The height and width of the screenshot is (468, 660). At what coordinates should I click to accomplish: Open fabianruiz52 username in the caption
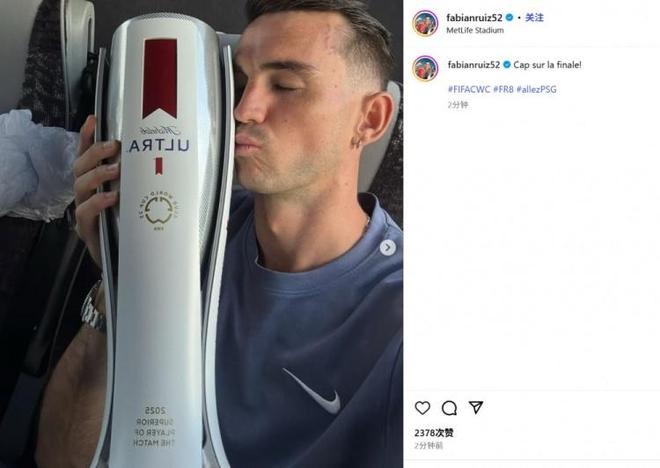(474, 65)
